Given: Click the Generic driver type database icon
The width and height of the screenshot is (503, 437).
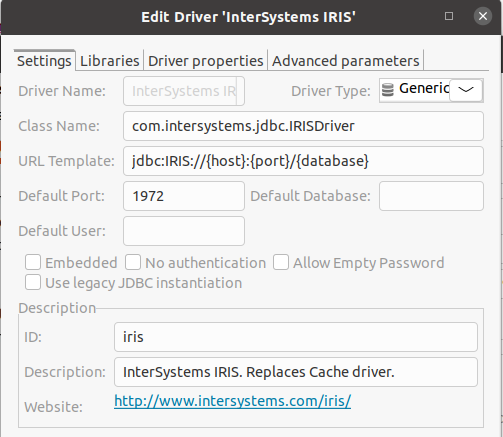Looking at the screenshot, I should point(388,90).
